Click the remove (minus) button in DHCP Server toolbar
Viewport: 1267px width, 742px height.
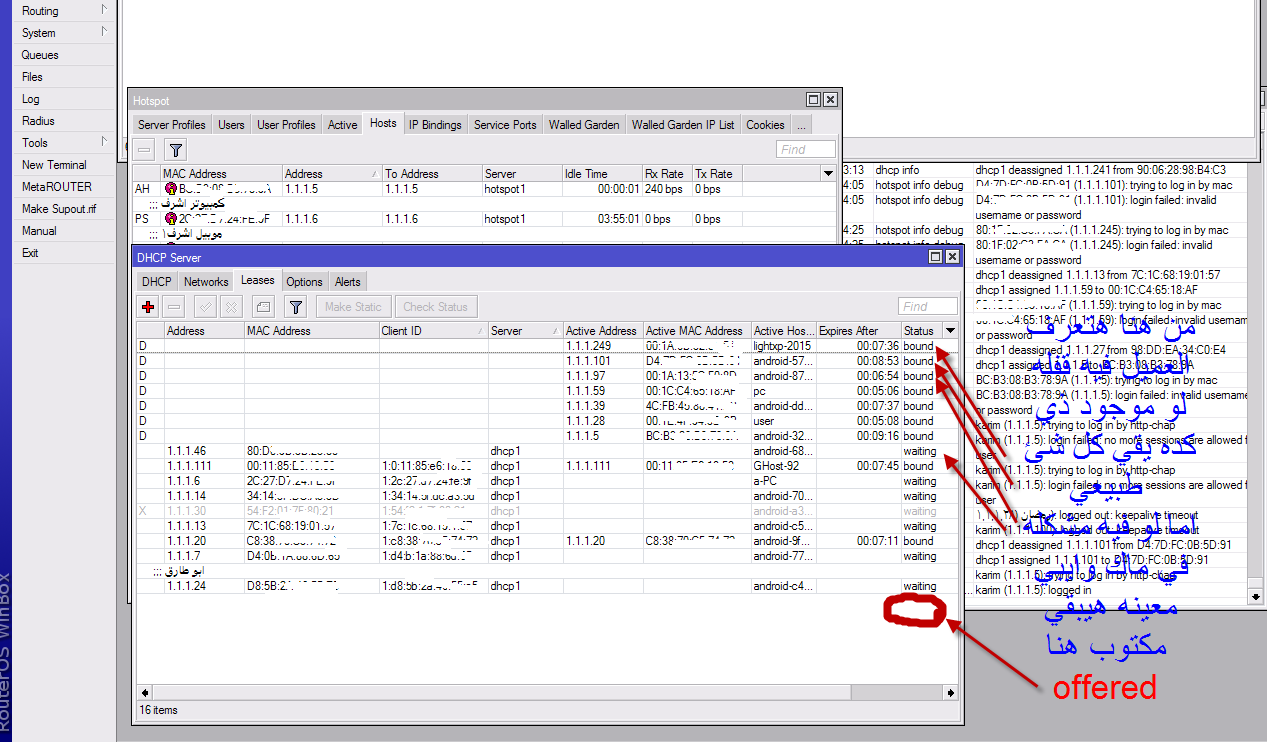click(x=174, y=307)
